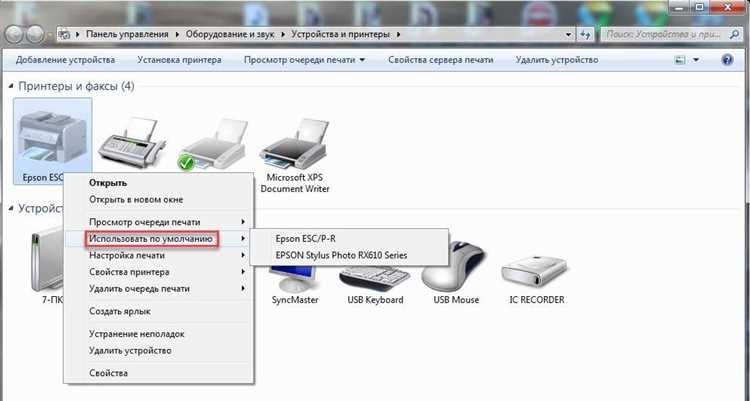
Task: Select the default printer with green checkmark
Action: pyautogui.click(x=213, y=144)
